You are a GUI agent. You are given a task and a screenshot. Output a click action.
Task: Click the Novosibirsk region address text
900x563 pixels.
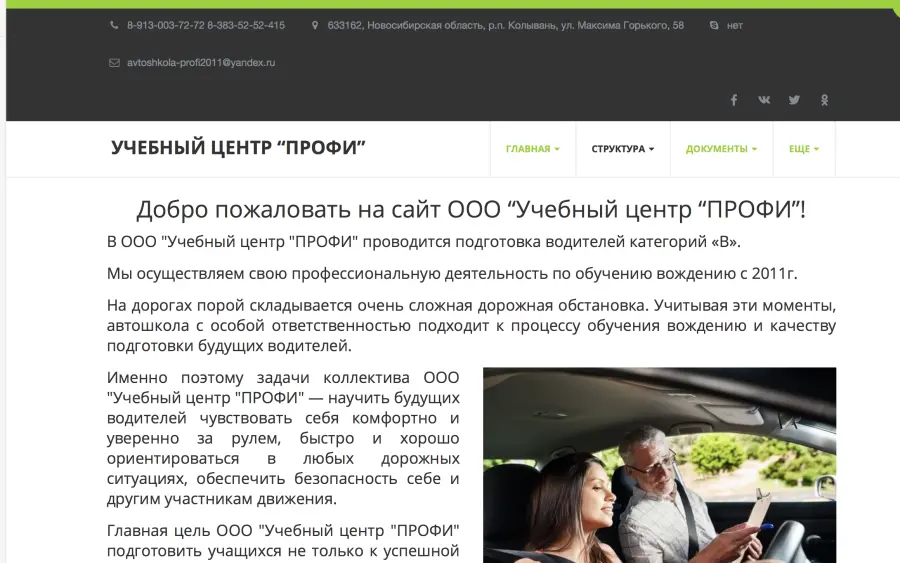pos(505,26)
